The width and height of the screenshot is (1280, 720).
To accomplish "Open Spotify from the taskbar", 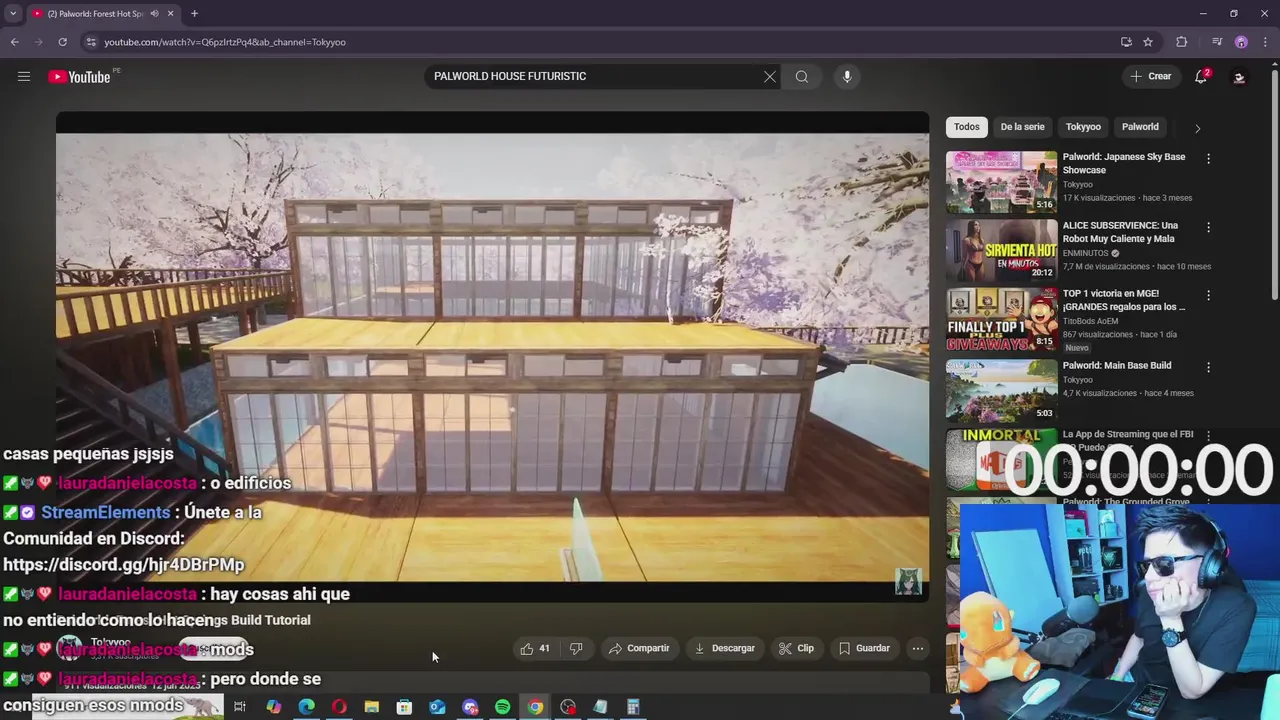I will pos(503,707).
